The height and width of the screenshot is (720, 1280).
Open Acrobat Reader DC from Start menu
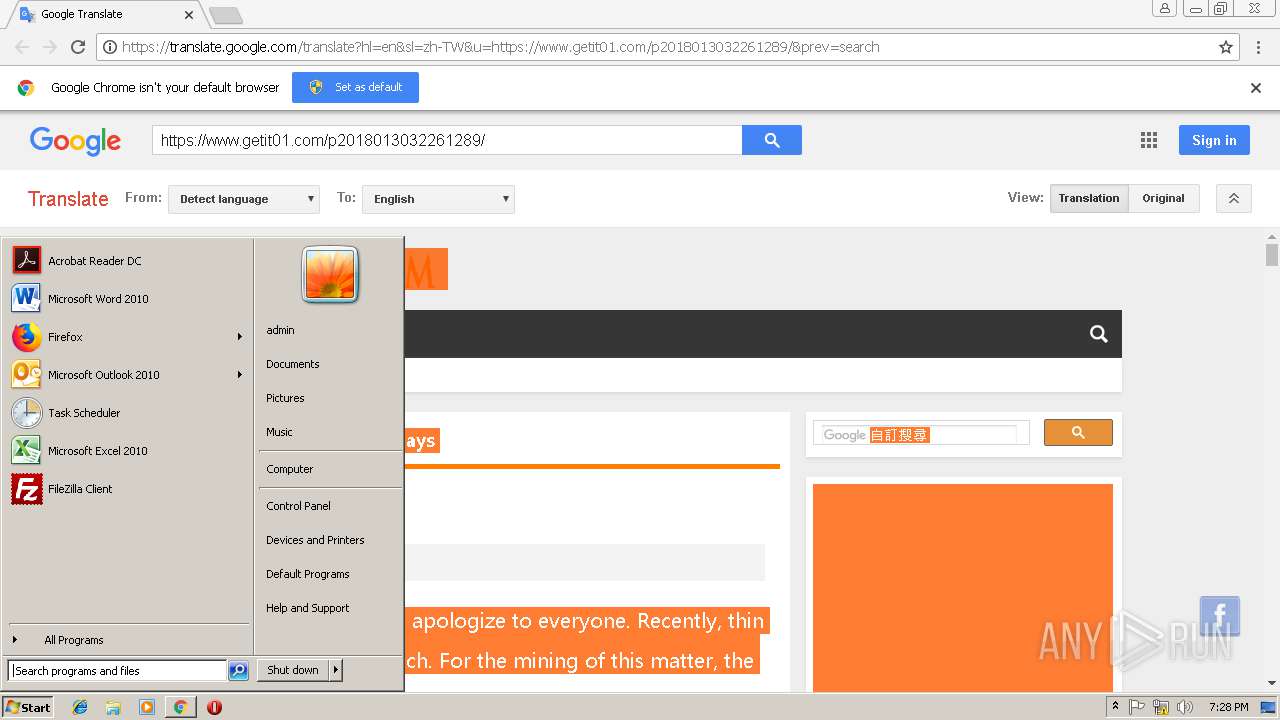click(127, 261)
